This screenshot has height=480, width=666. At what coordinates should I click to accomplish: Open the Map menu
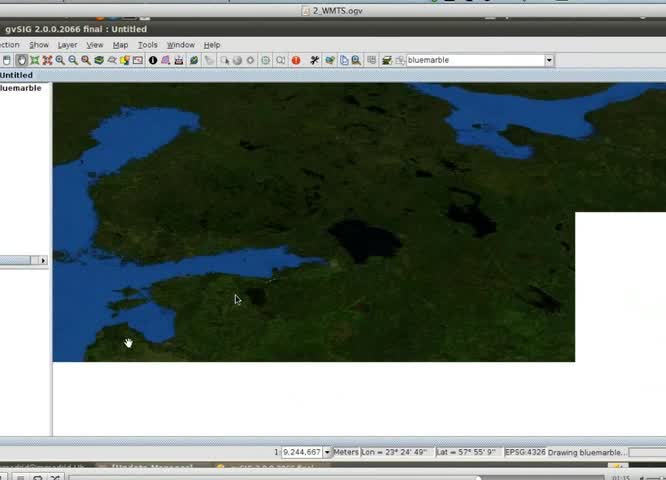coord(120,45)
